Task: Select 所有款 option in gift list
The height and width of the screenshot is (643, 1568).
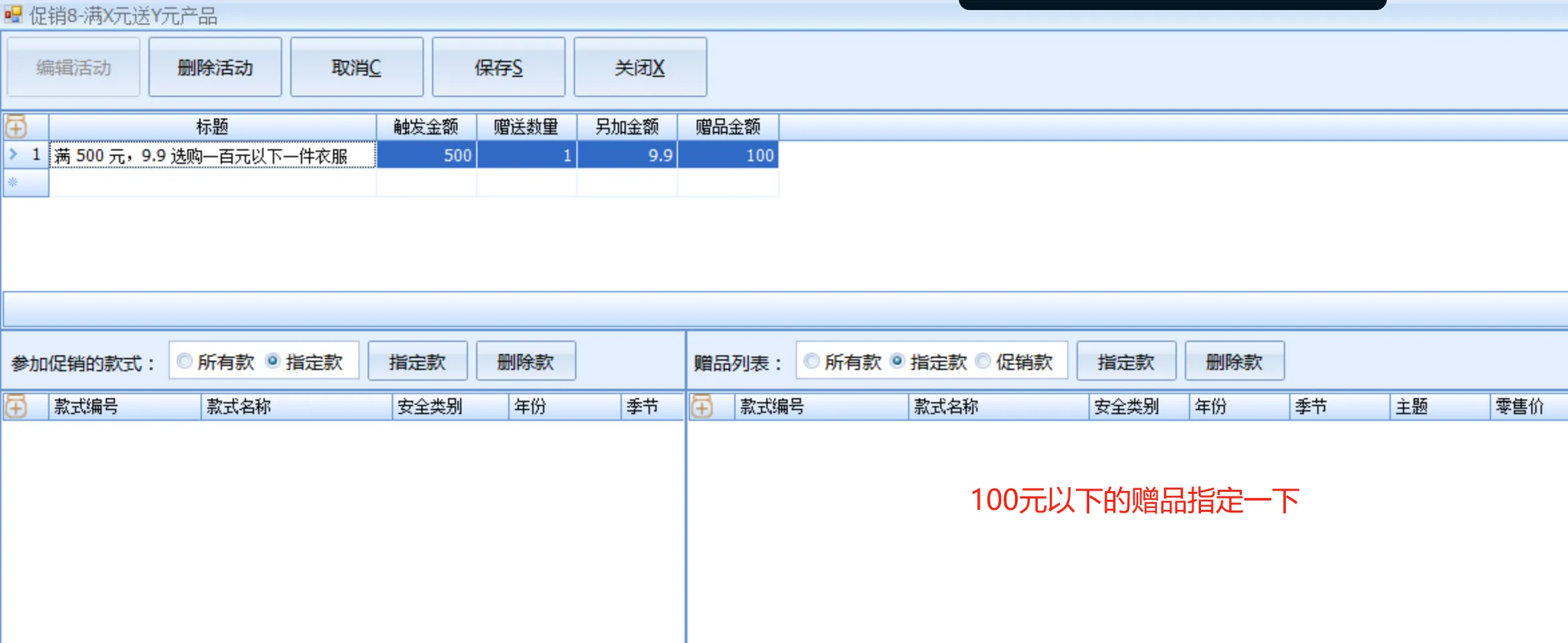Action: pyautogui.click(x=812, y=361)
